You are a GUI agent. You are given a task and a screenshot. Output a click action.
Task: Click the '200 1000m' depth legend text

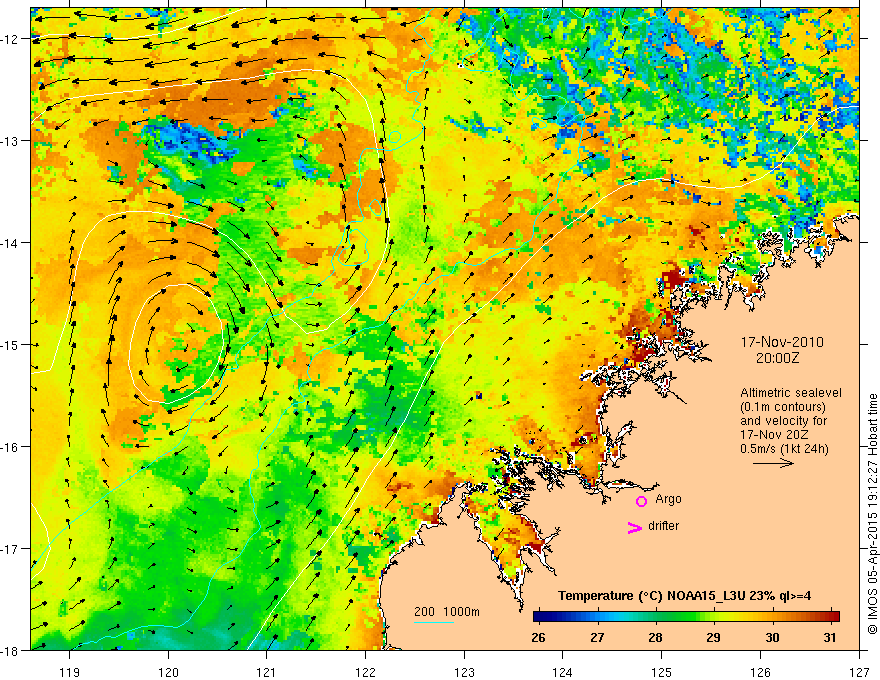tap(447, 612)
